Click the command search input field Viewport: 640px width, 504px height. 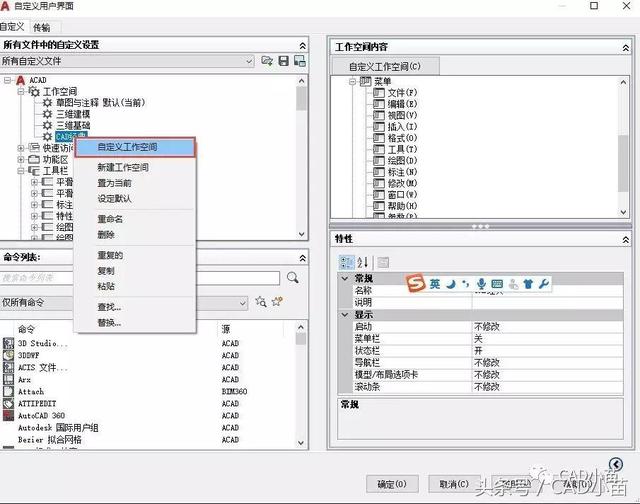click(140, 278)
